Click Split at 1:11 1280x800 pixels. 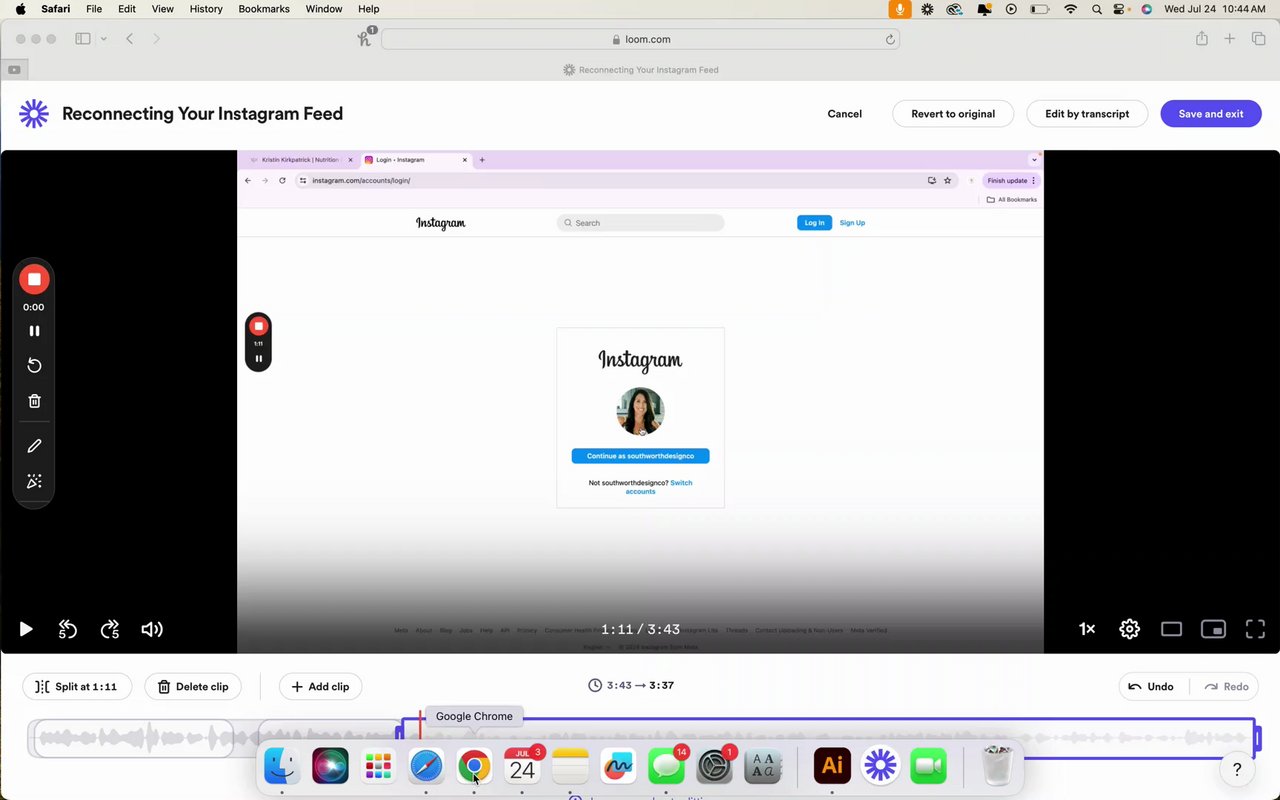coord(77,687)
